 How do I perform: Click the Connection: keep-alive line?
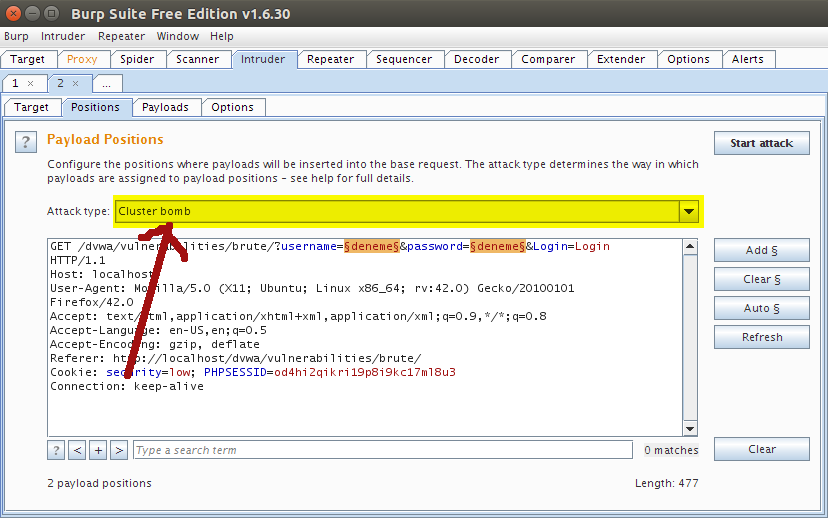tap(127, 387)
